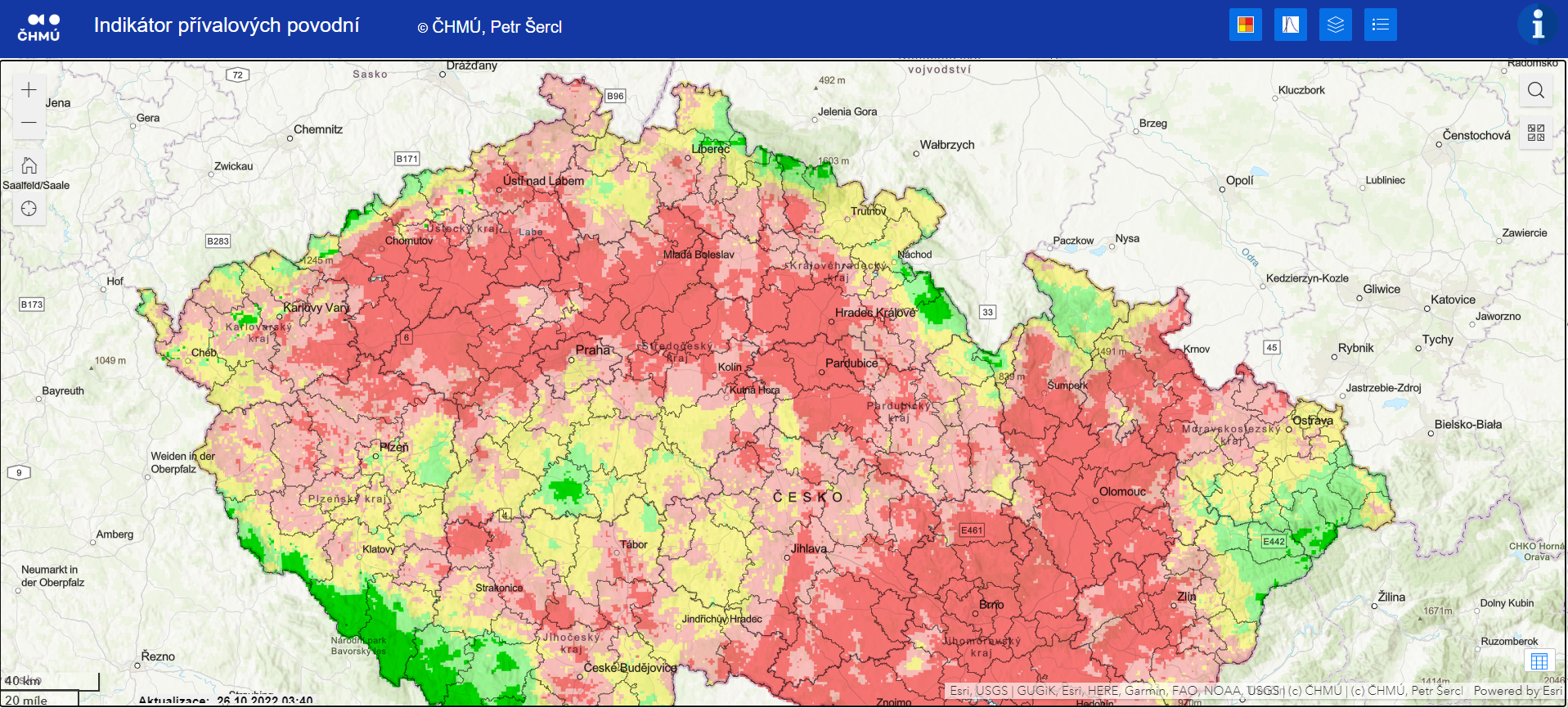Open the layer list stack icon
Screen dimensions: 1568x708
1335,25
